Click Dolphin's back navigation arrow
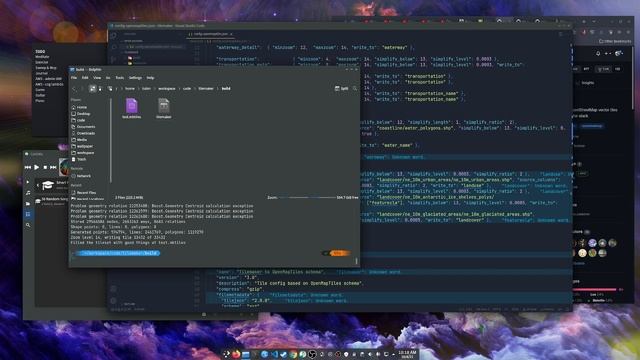Image resolution: width=640 pixels, height=360 pixels. tap(74, 89)
